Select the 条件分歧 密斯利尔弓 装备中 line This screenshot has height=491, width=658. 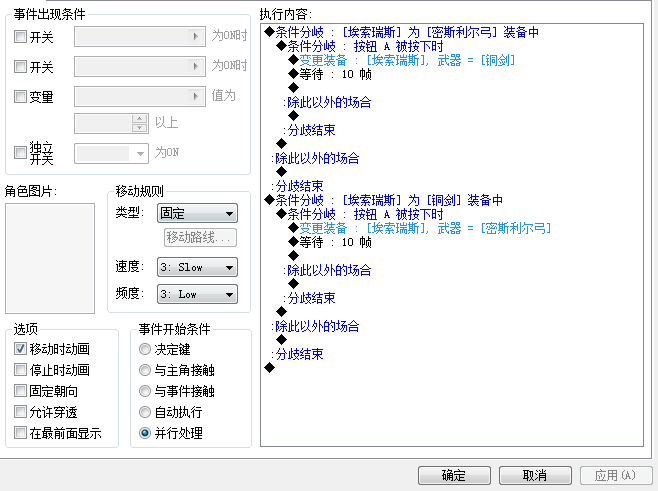pyautogui.click(x=402, y=32)
